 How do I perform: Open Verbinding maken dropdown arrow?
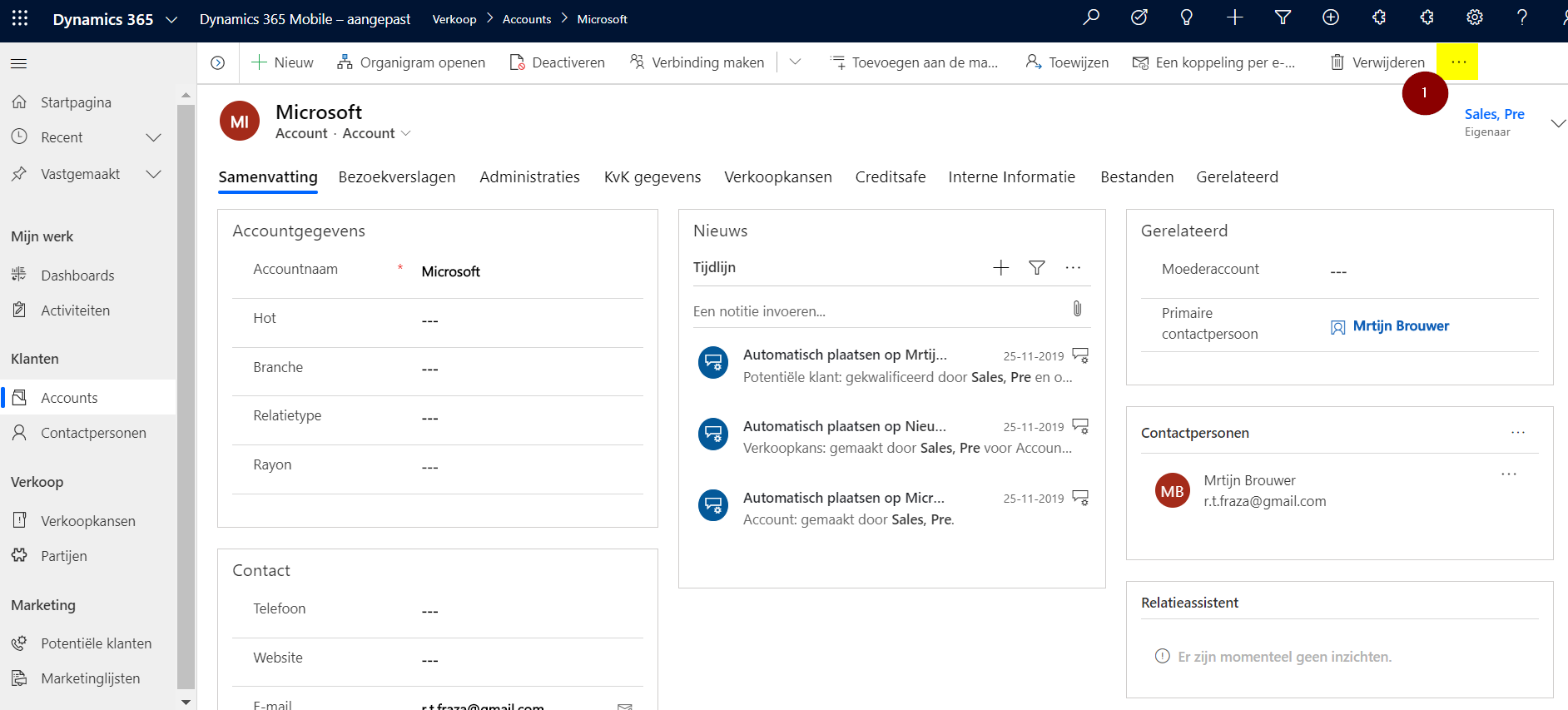pos(795,62)
